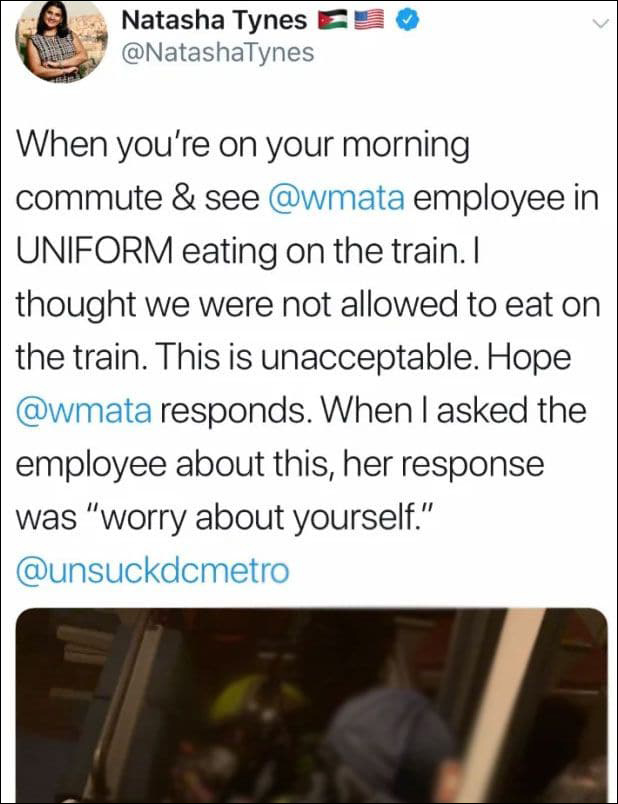Open Natasha Tynes' profile picture

pos(62,41)
